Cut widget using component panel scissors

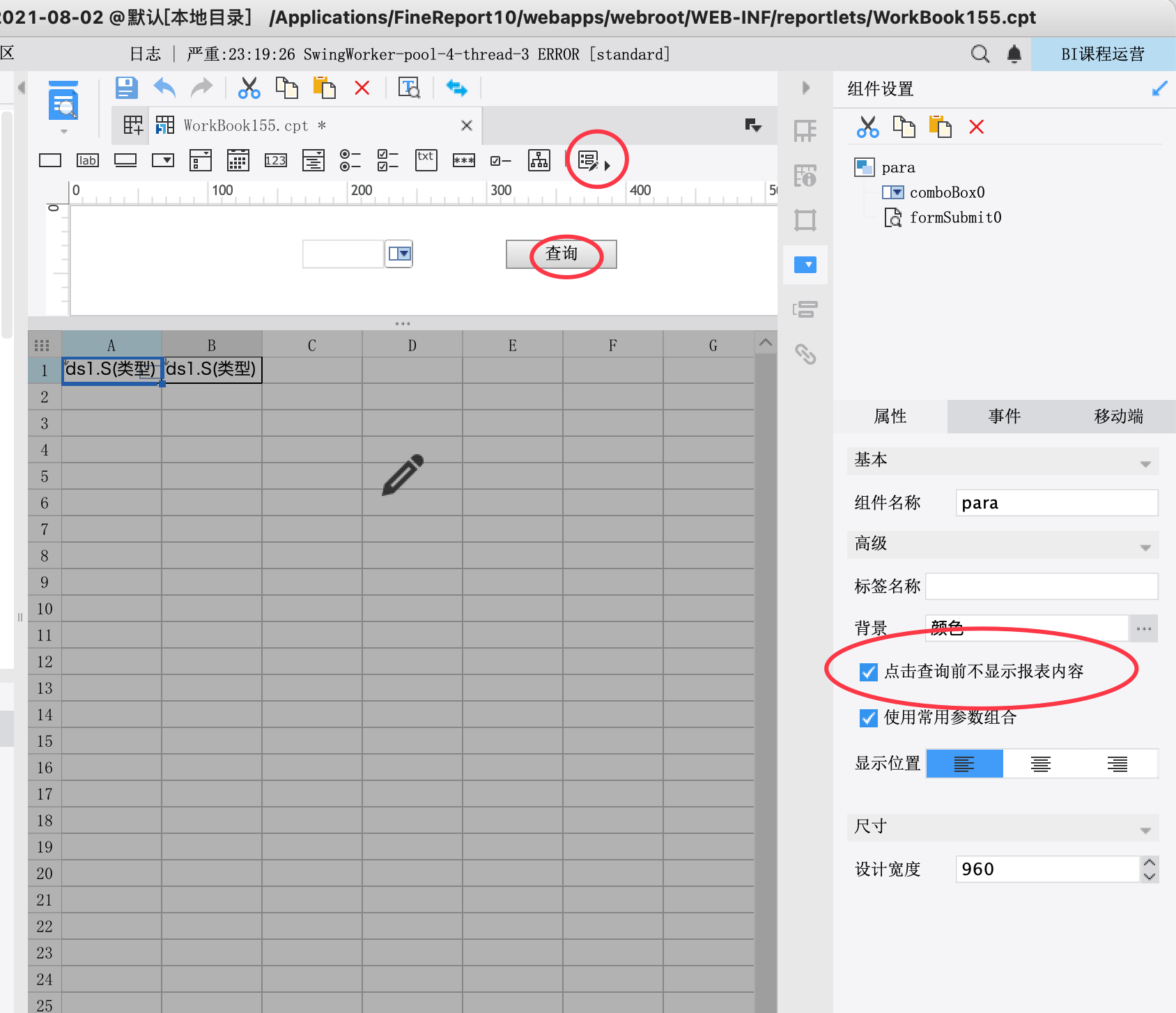867,127
